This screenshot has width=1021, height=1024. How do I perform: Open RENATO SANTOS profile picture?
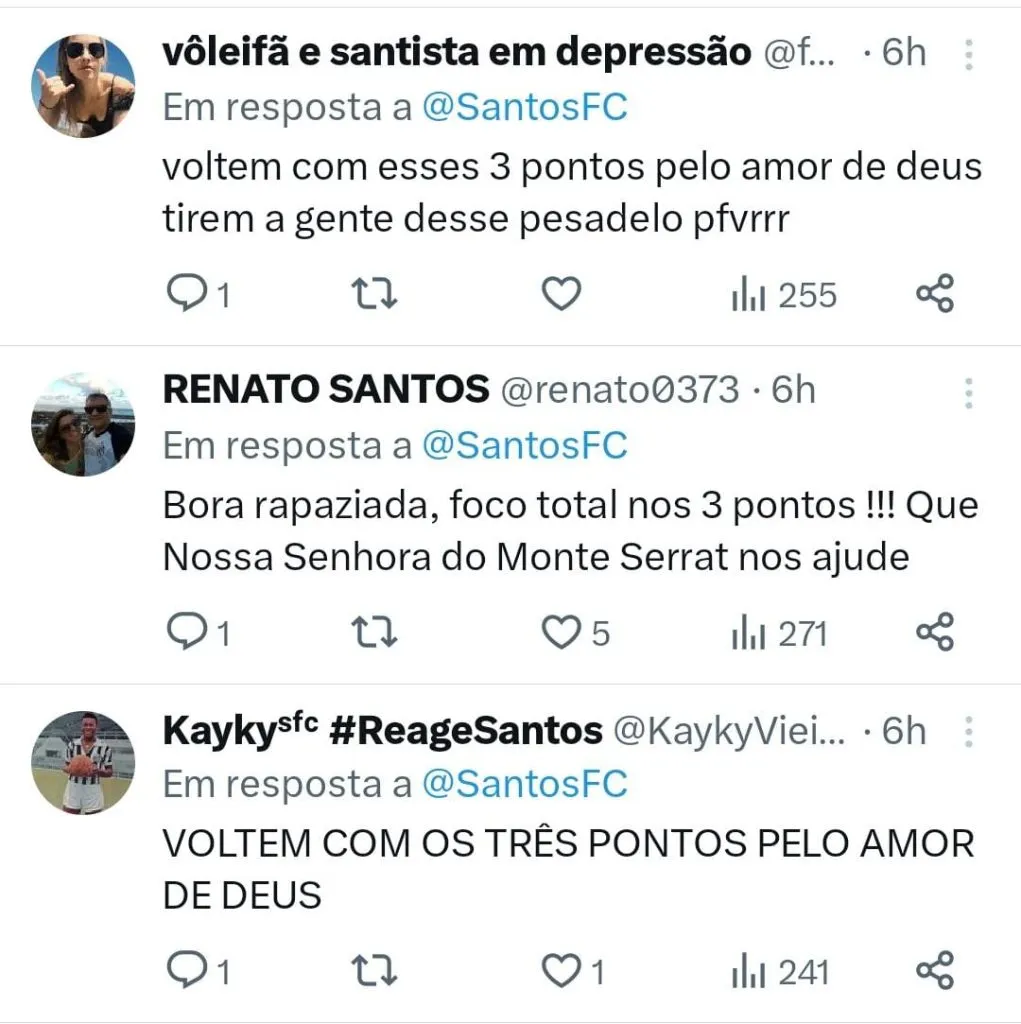click(x=83, y=425)
